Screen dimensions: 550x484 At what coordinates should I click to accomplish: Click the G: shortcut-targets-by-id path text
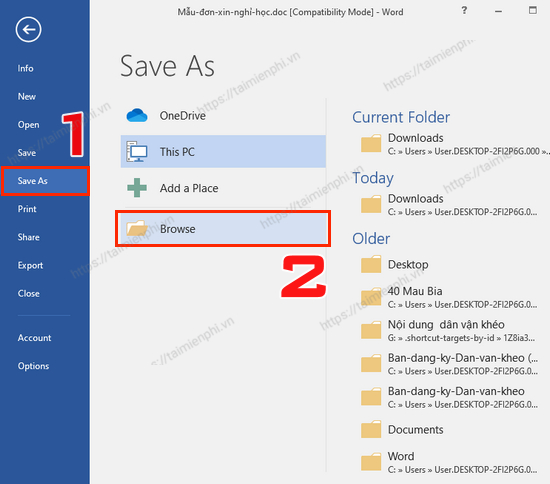(461, 338)
